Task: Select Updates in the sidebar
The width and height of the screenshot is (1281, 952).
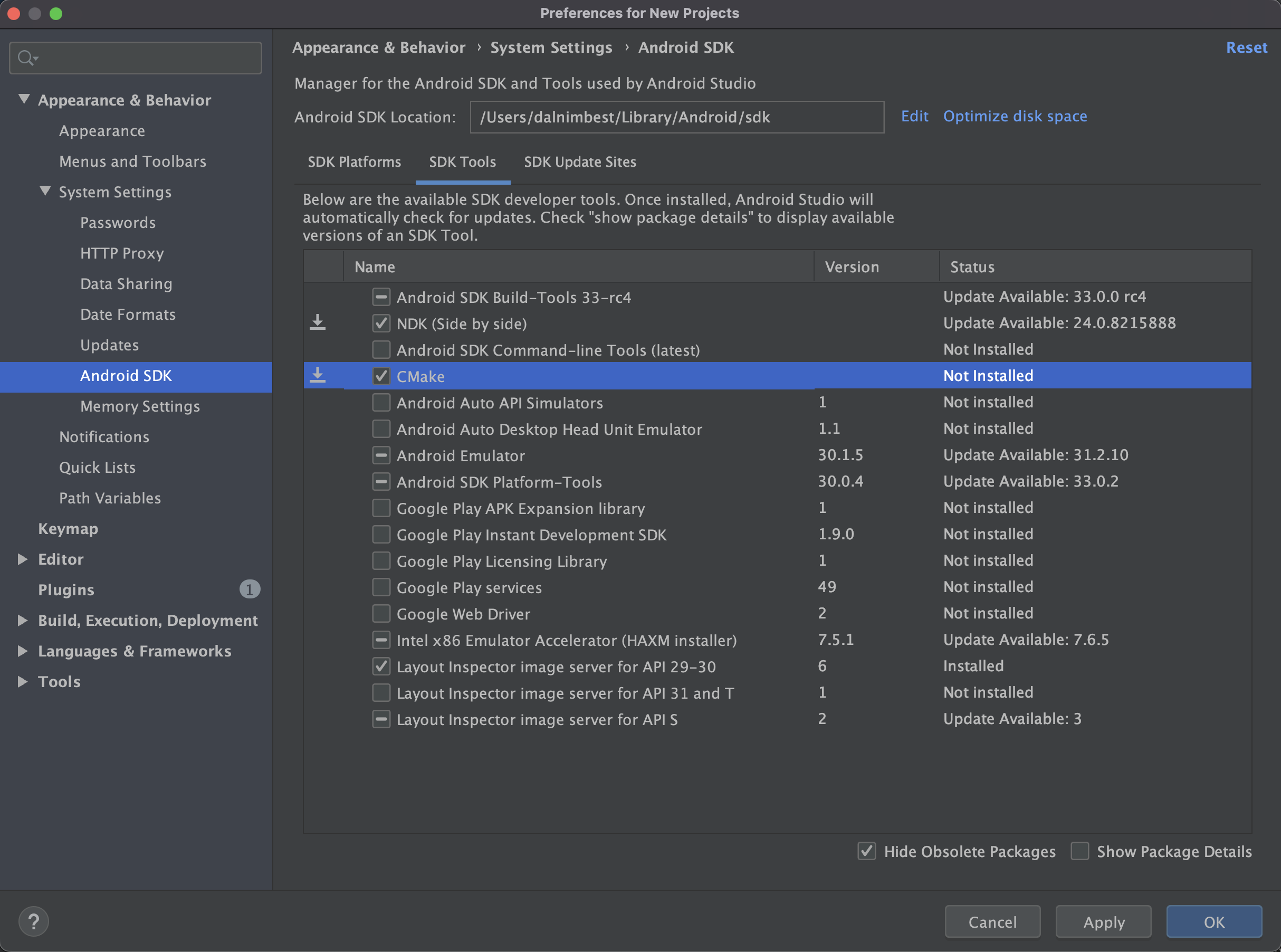Action: click(109, 345)
